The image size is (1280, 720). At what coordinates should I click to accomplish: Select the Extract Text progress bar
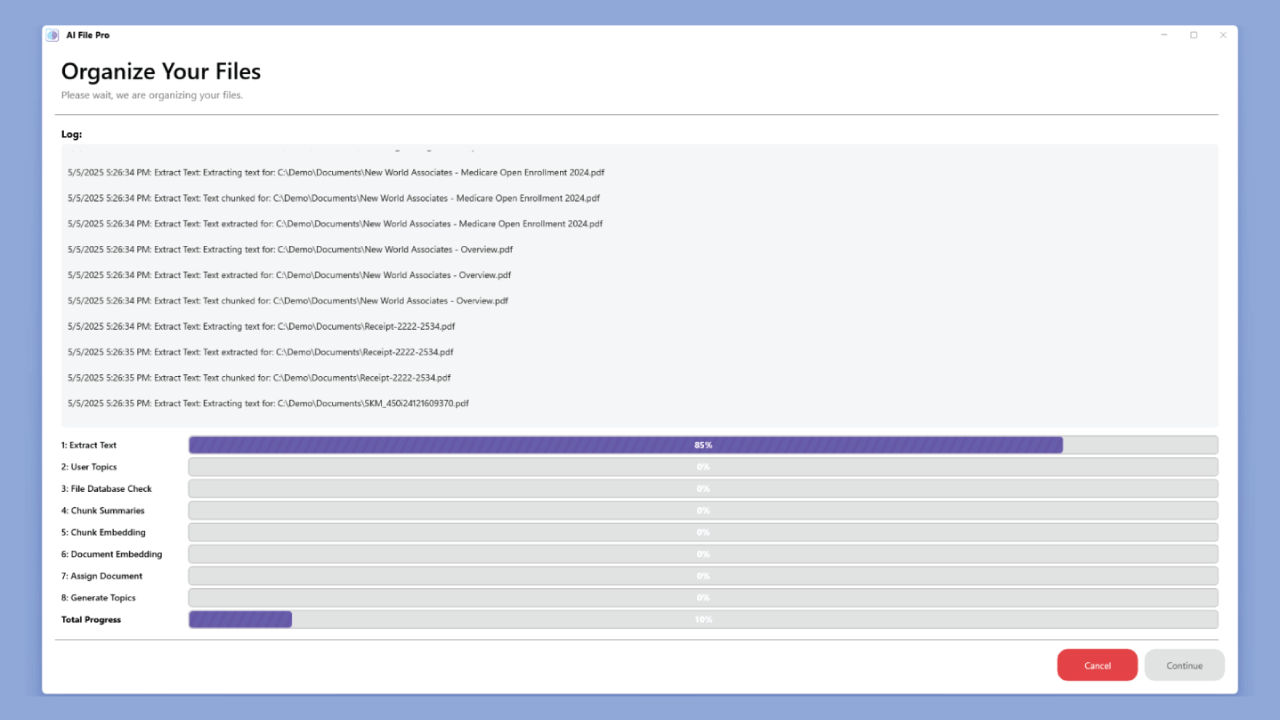703,444
